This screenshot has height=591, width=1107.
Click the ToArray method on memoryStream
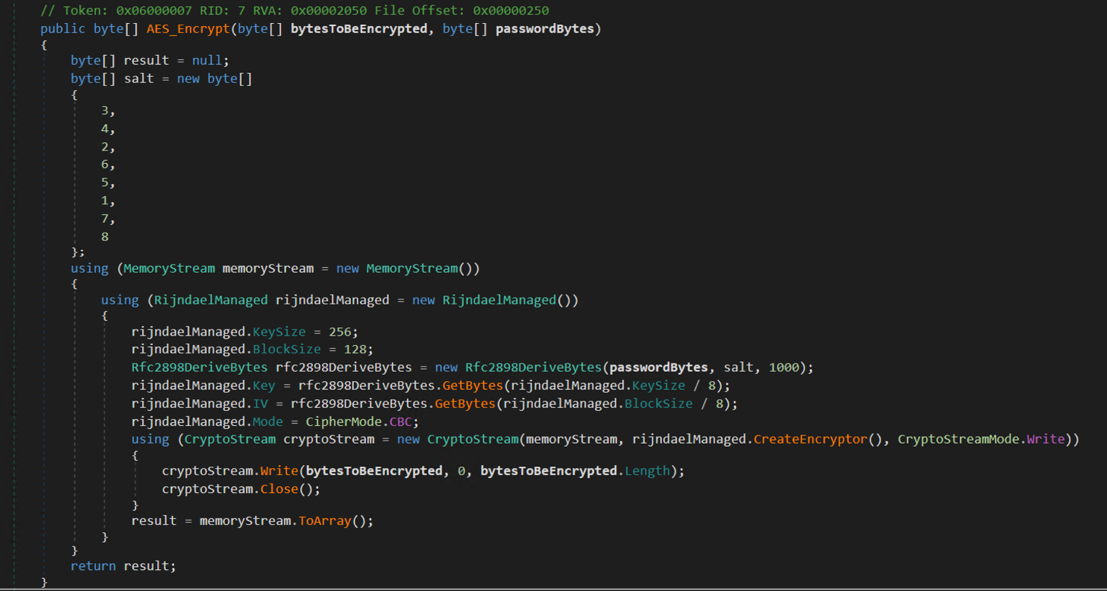[329, 521]
